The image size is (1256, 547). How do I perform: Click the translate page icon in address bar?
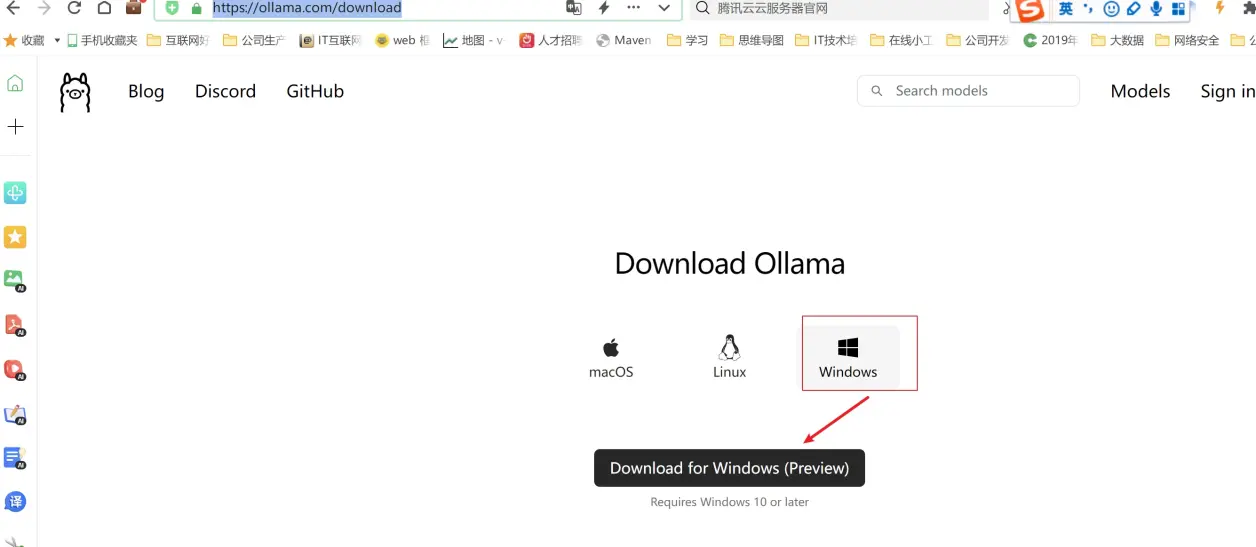pyautogui.click(x=574, y=8)
